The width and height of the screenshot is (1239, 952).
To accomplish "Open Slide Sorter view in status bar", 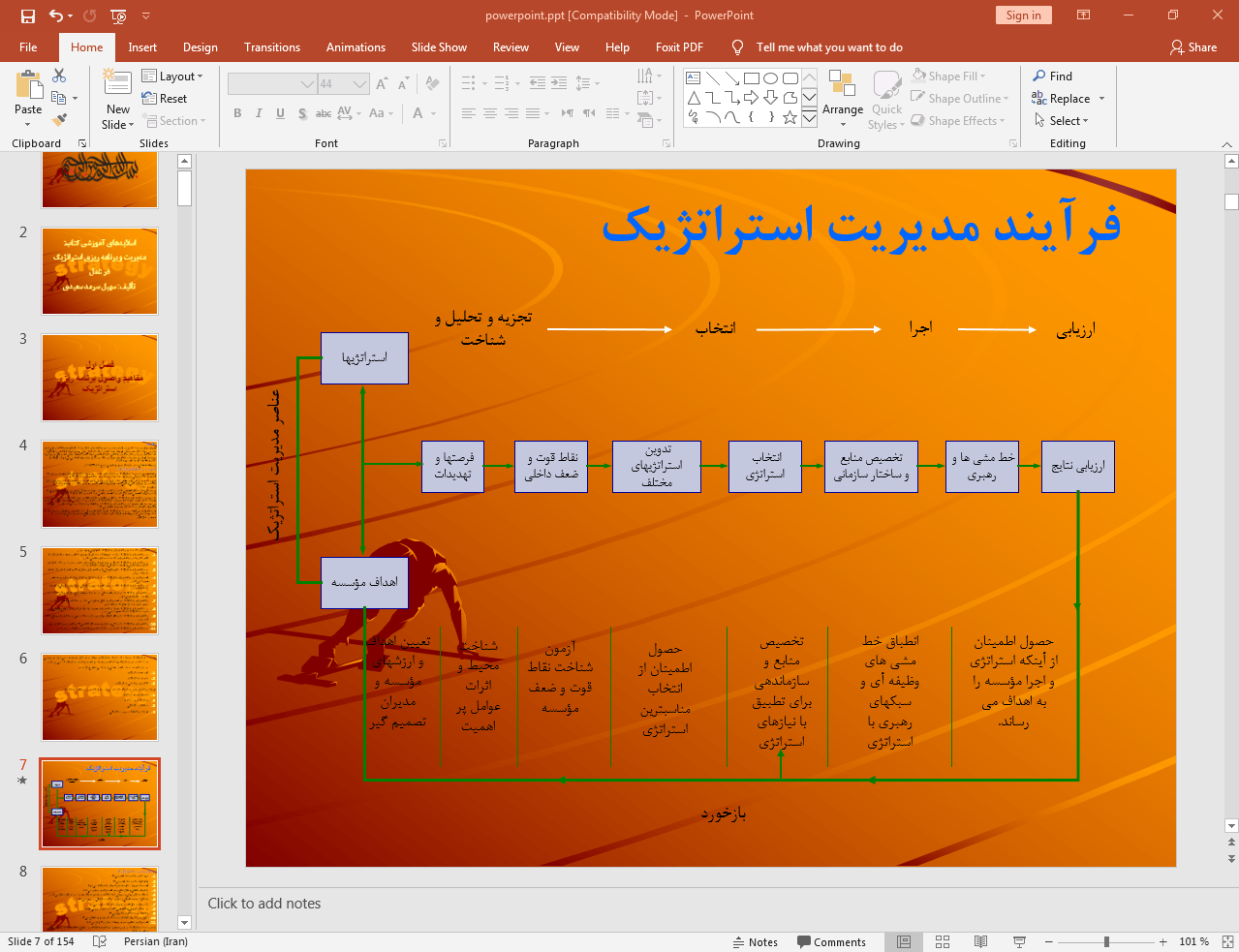I will 942,941.
